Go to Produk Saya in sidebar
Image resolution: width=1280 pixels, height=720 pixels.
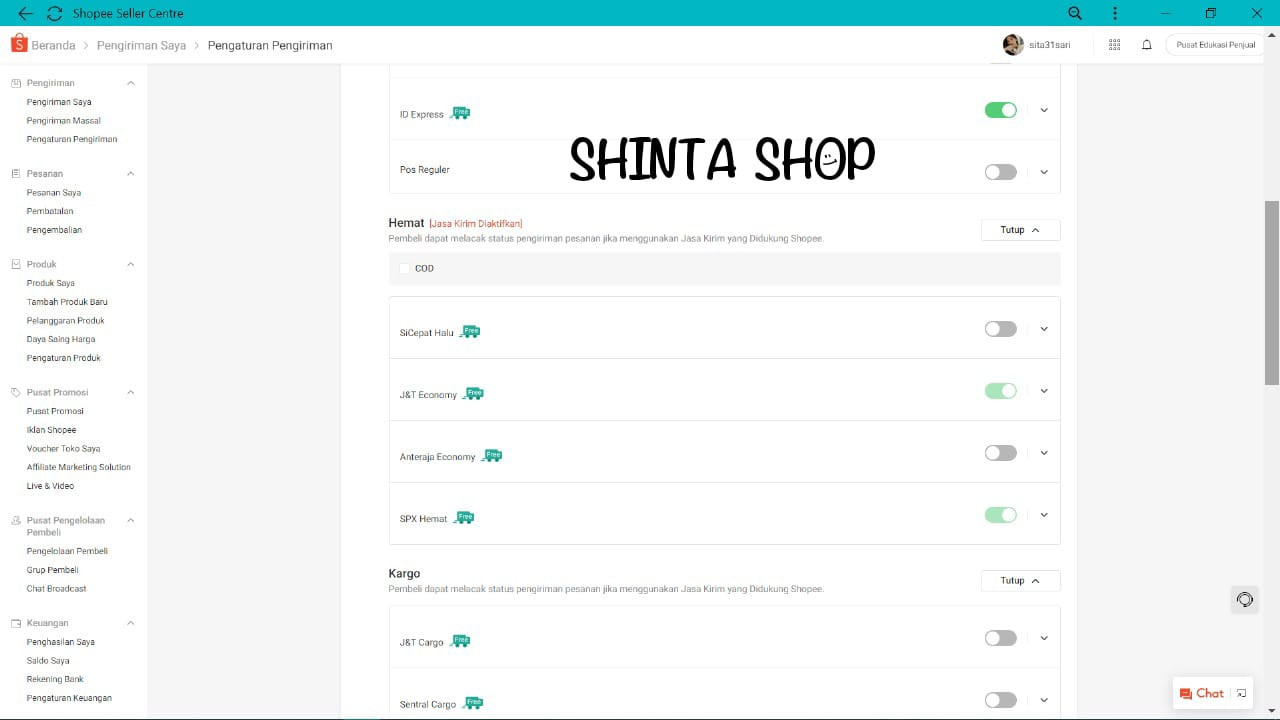click(51, 284)
